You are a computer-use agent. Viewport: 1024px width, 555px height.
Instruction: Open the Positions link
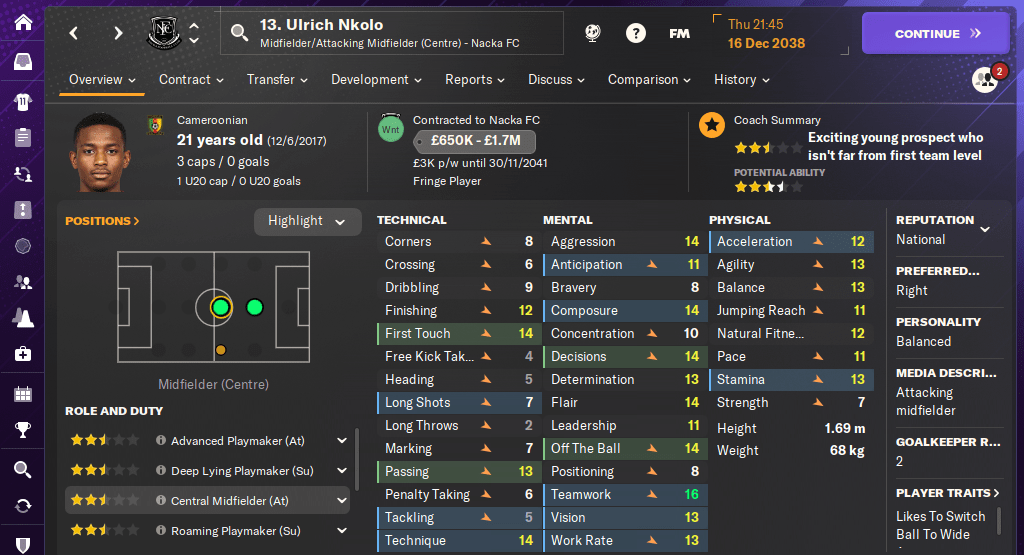tap(102, 221)
